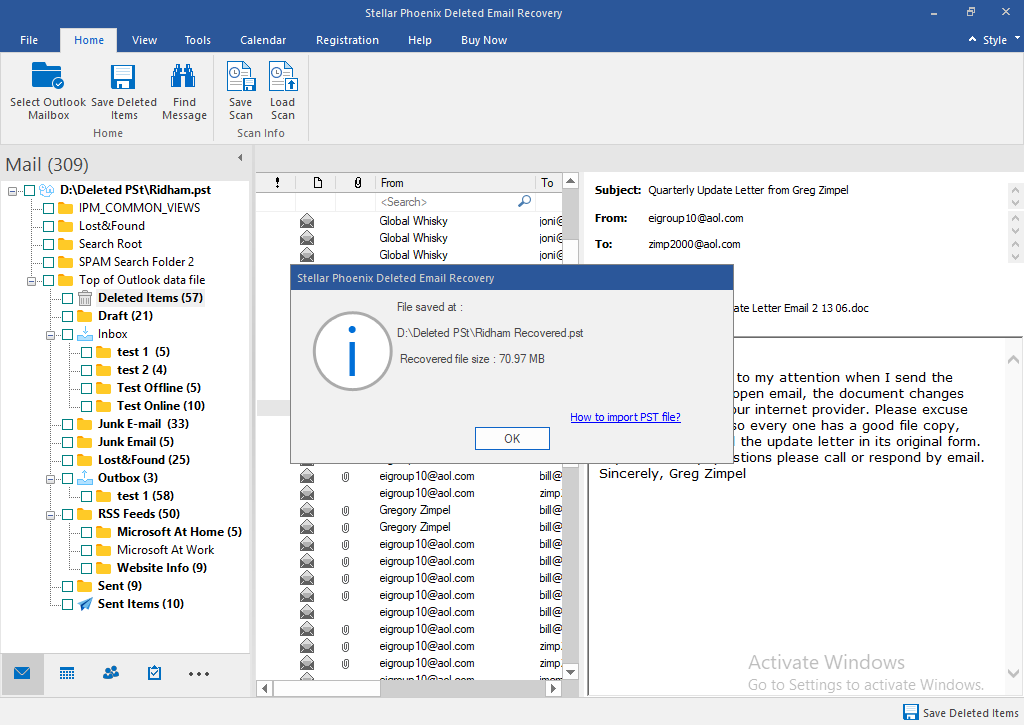Open the Tools tab
The height and width of the screenshot is (725, 1024).
(197, 40)
